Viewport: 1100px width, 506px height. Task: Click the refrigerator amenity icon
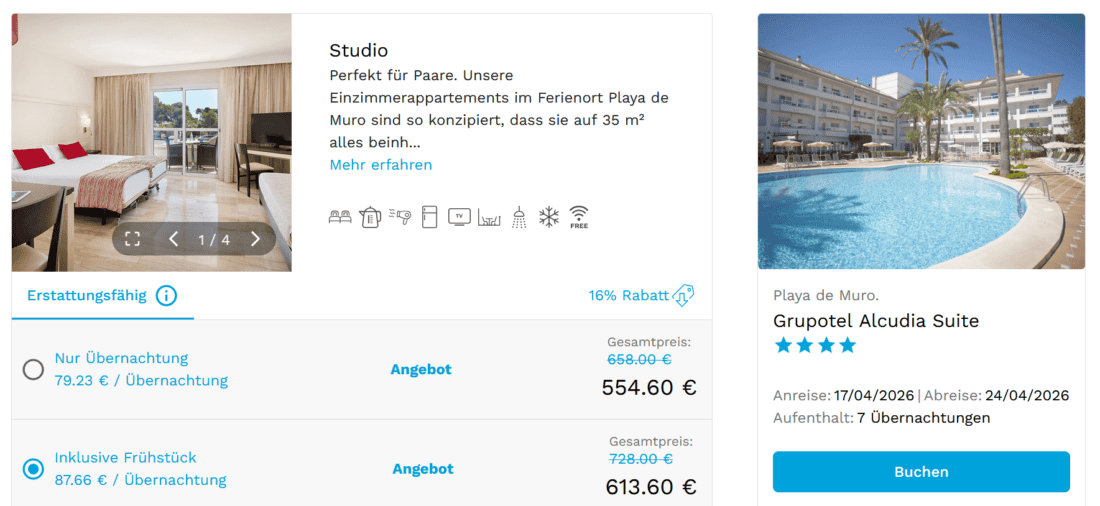click(430, 217)
